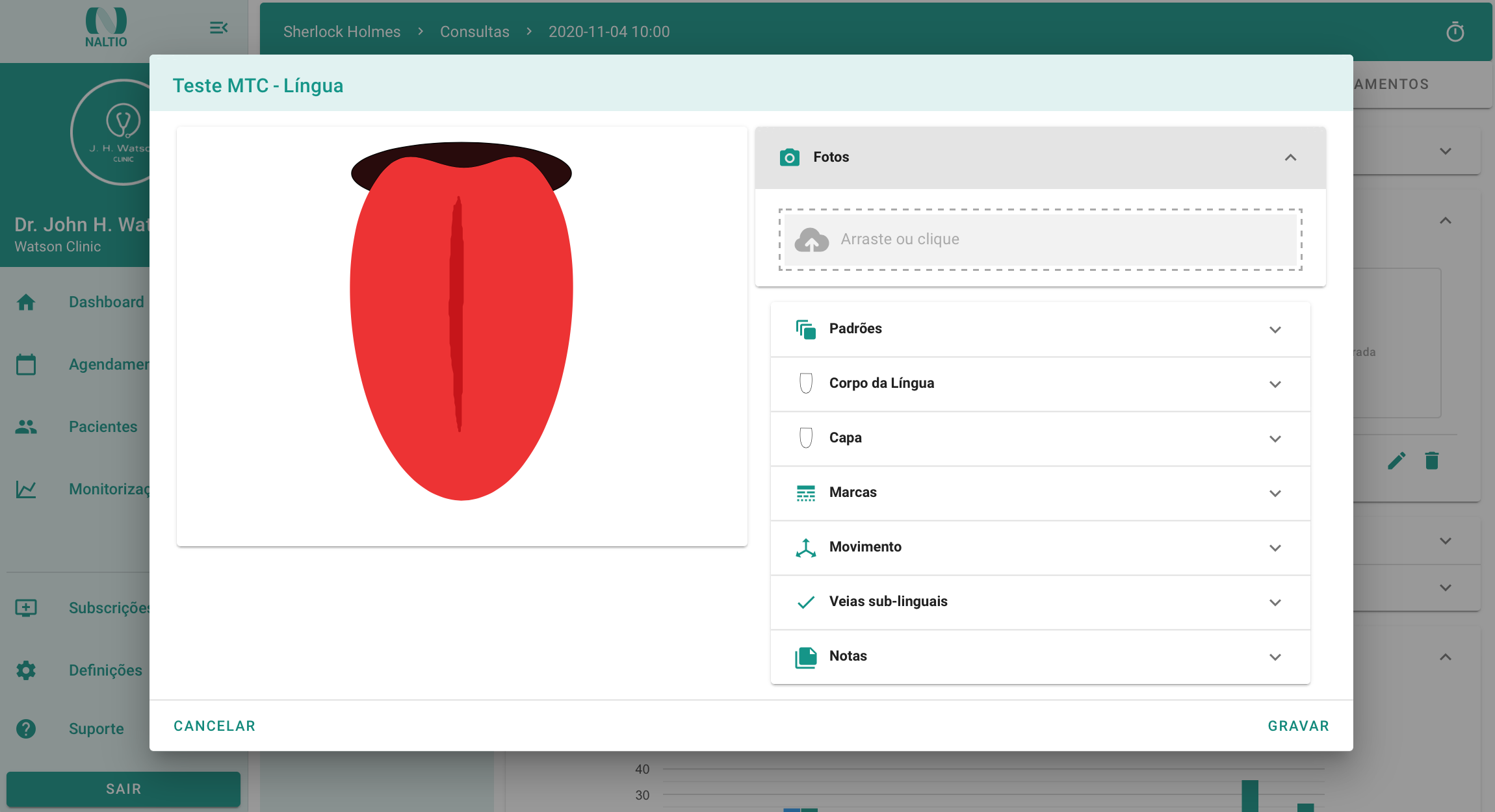
Task: Expand the Corpo da Língua section
Action: click(1275, 384)
